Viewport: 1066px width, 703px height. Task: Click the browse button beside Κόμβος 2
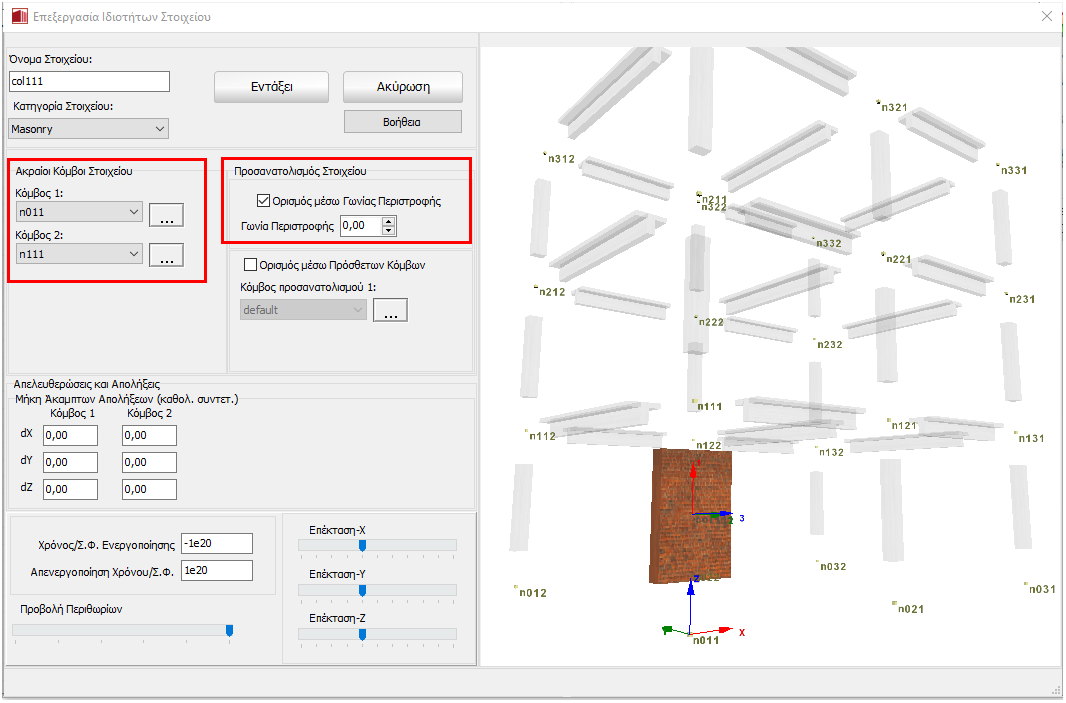(x=166, y=256)
